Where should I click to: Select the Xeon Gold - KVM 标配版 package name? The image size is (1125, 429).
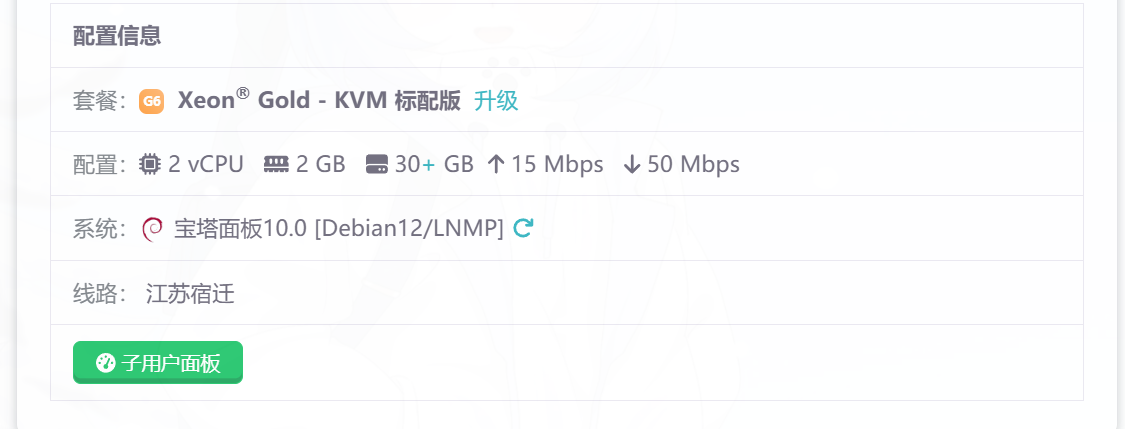[319, 100]
